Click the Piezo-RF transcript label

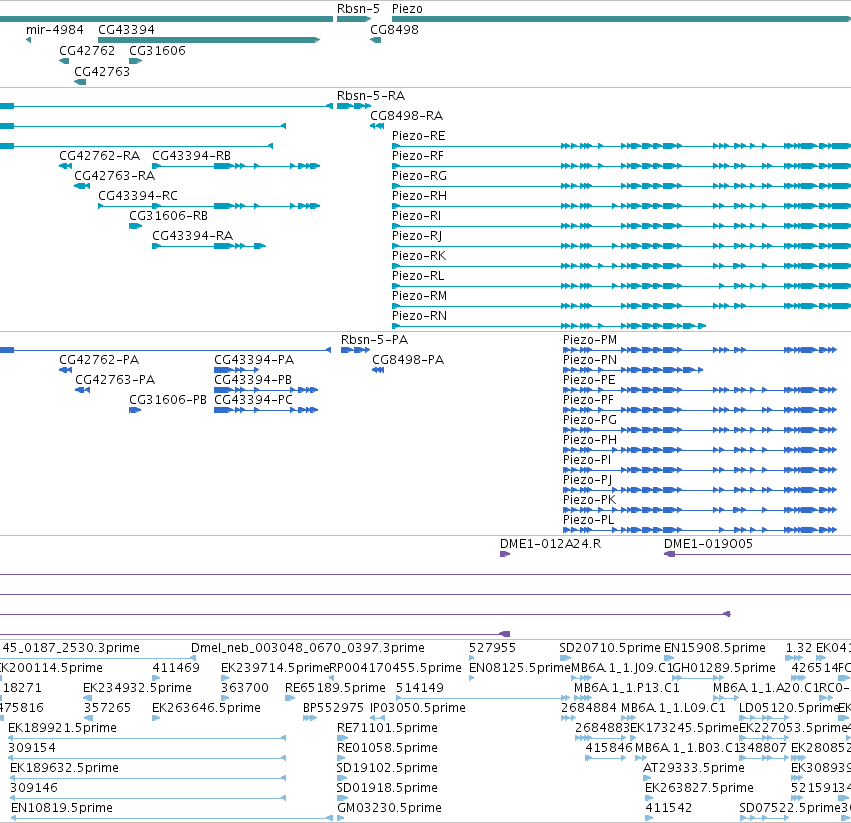click(418, 156)
